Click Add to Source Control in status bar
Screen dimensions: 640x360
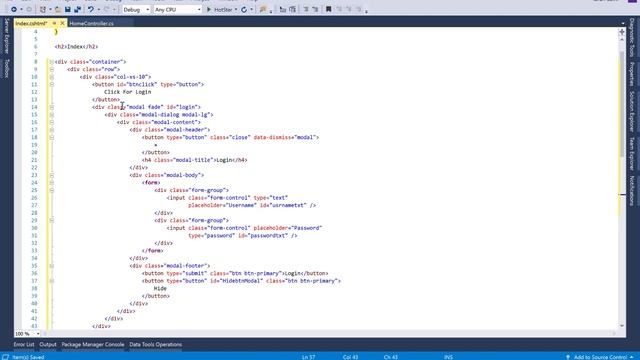point(600,357)
